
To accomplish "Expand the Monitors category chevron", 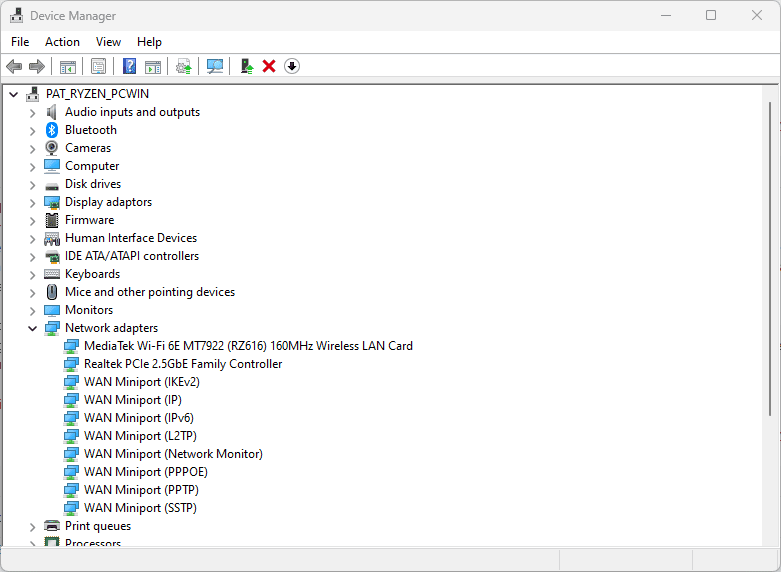I will (32, 311).
